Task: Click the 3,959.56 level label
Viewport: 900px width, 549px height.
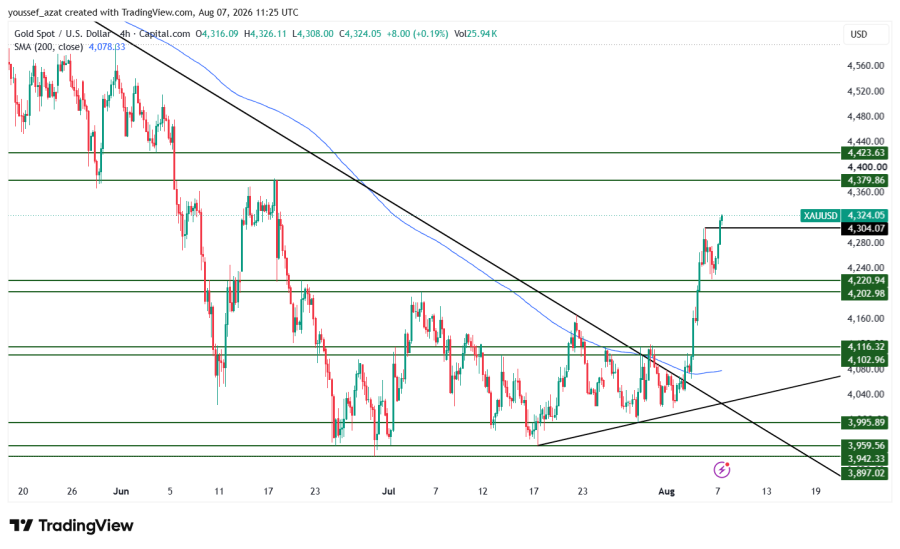Action: tap(864, 446)
